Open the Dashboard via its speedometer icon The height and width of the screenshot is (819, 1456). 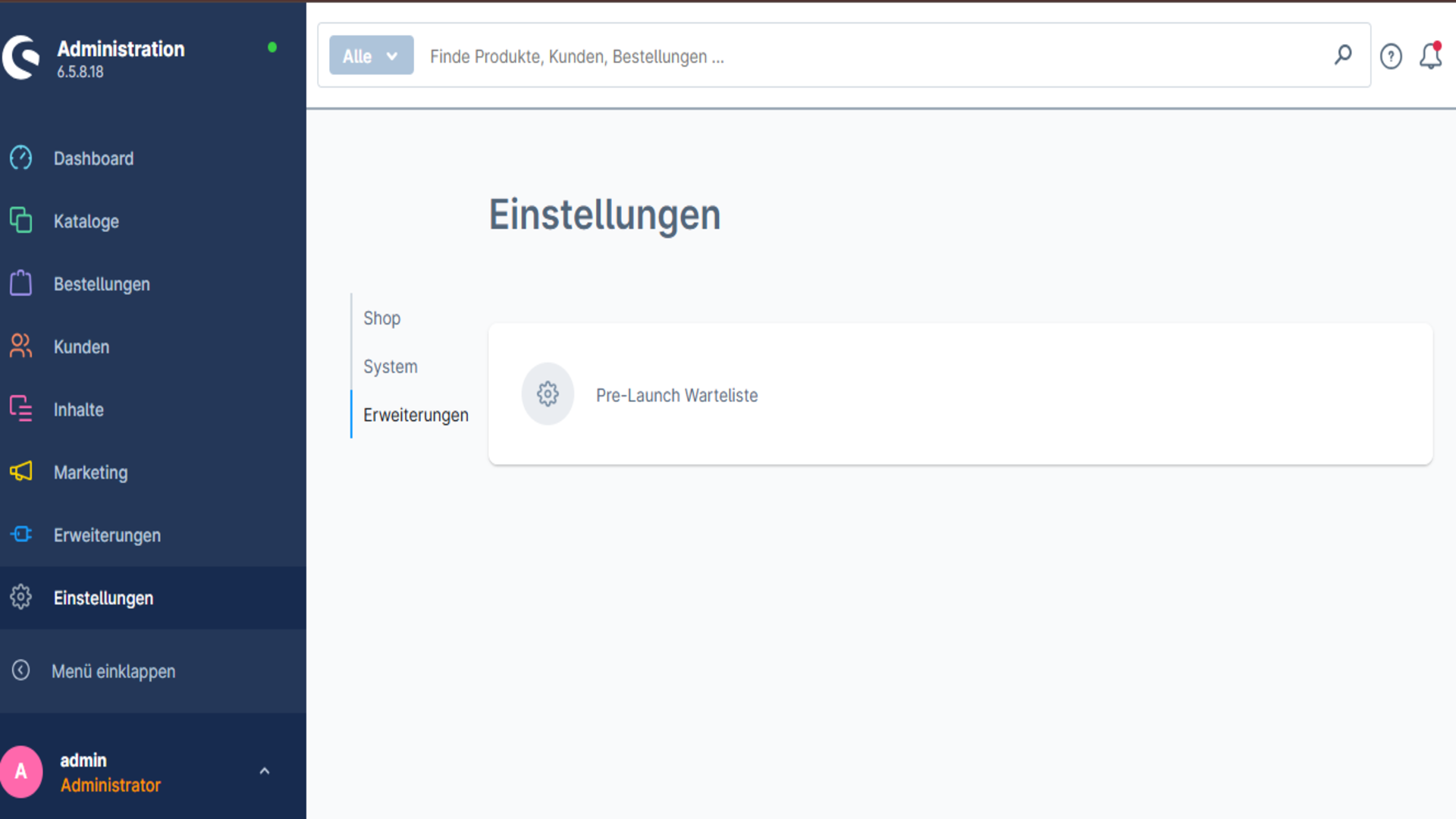click(20, 158)
